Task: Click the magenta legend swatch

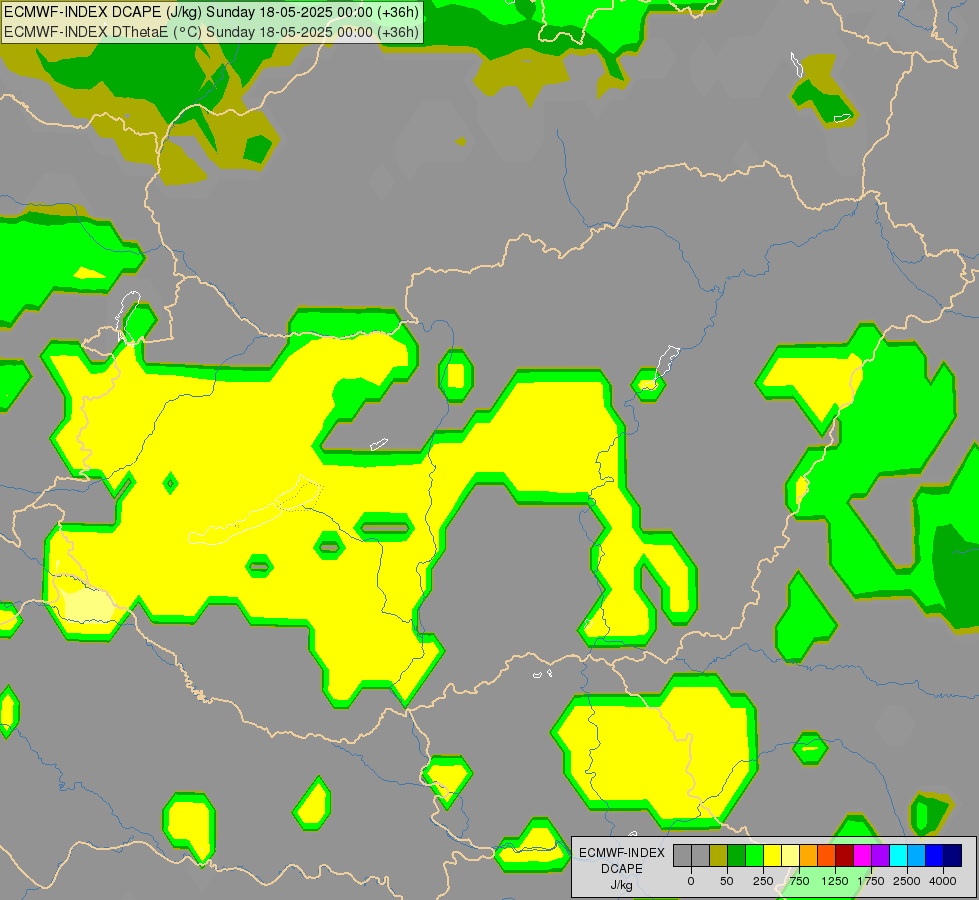Action: 862,855
